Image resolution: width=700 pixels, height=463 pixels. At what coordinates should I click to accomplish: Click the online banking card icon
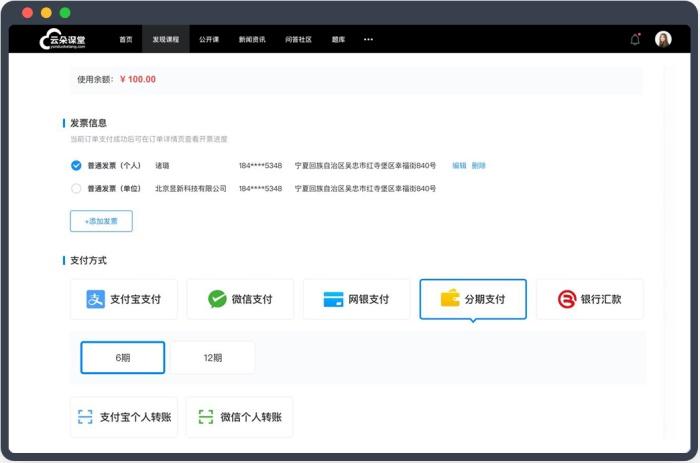point(333,299)
